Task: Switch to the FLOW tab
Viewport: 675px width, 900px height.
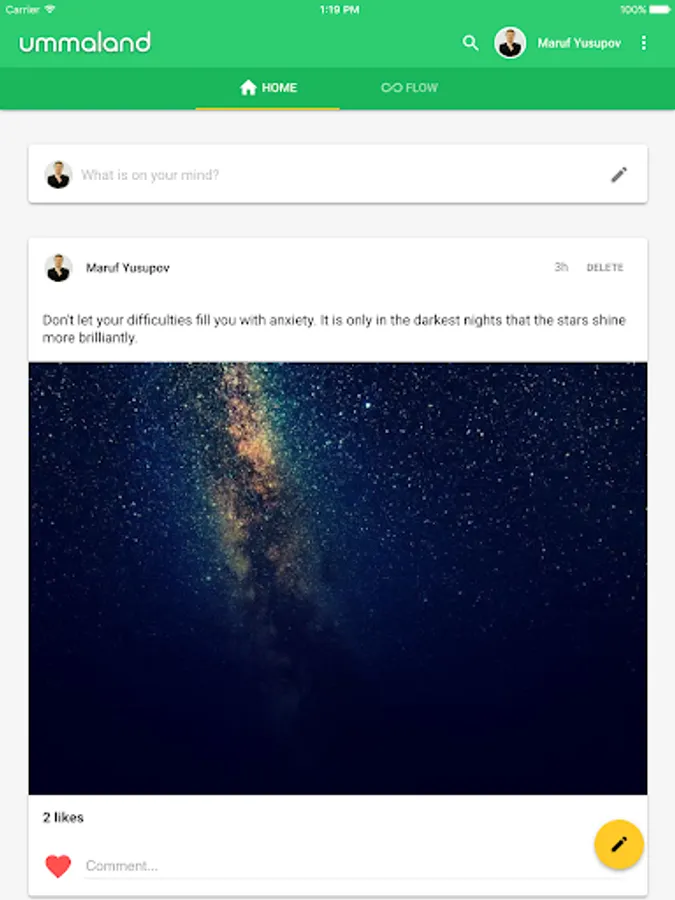Action: point(410,88)
